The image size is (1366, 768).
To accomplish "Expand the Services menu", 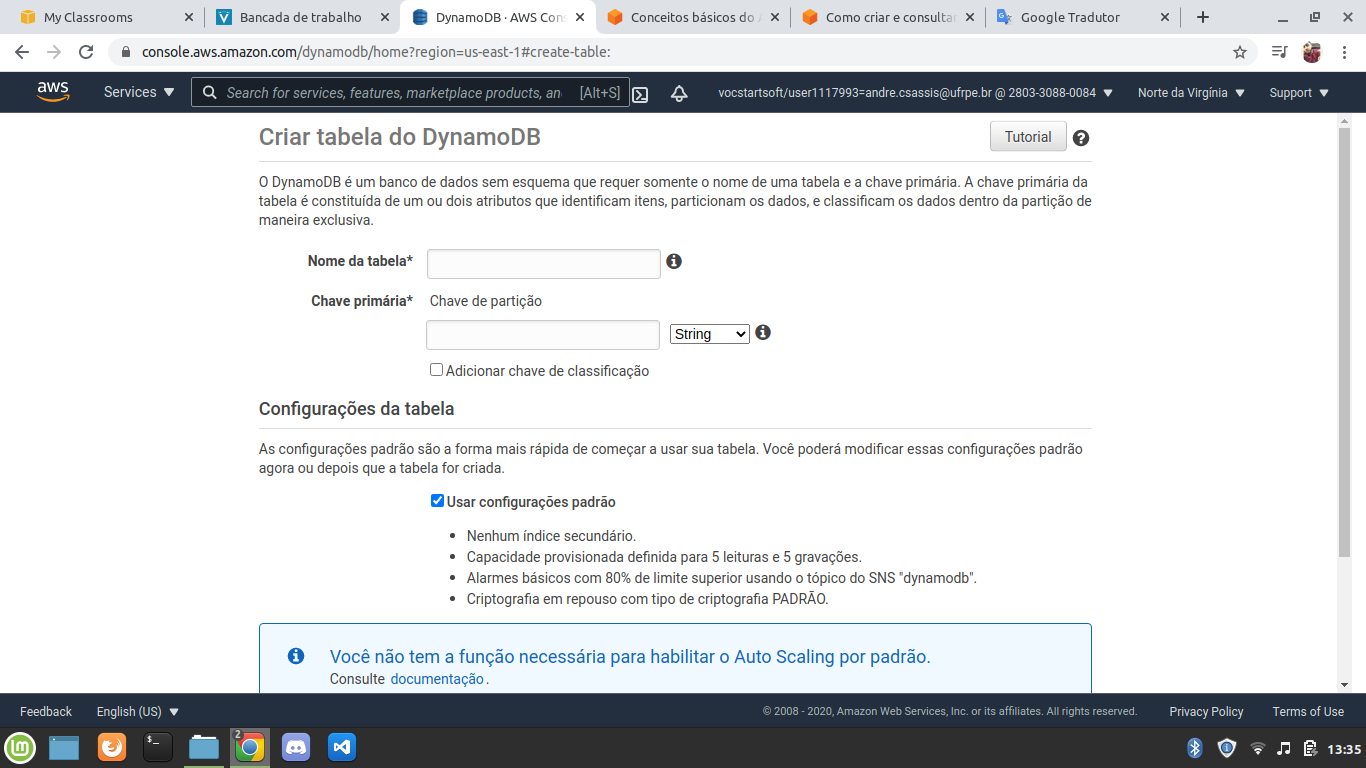I will [x=139, y=92].
